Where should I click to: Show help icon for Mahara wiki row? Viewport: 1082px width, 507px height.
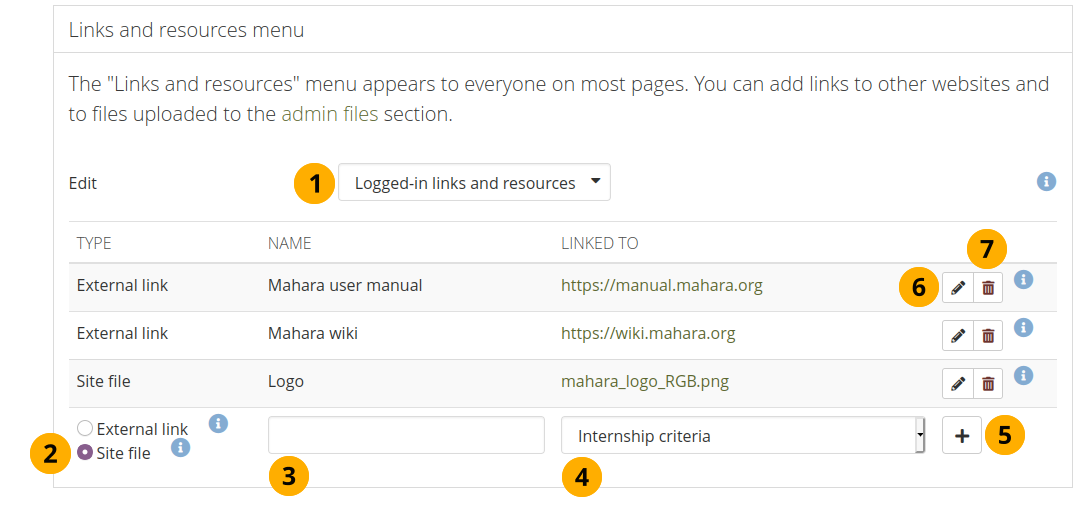[1023, 328]
